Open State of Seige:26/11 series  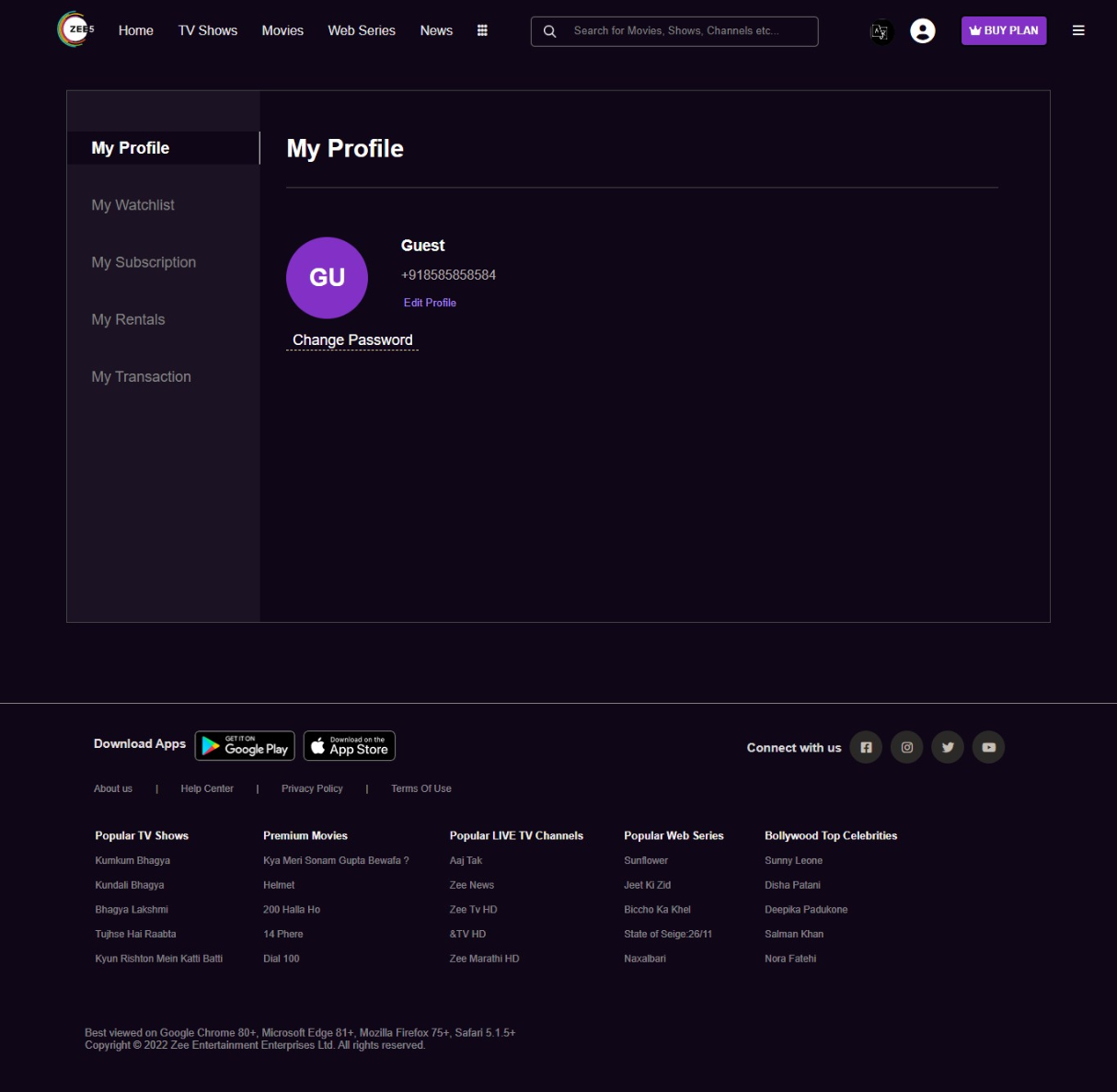(x=668, y=934)
